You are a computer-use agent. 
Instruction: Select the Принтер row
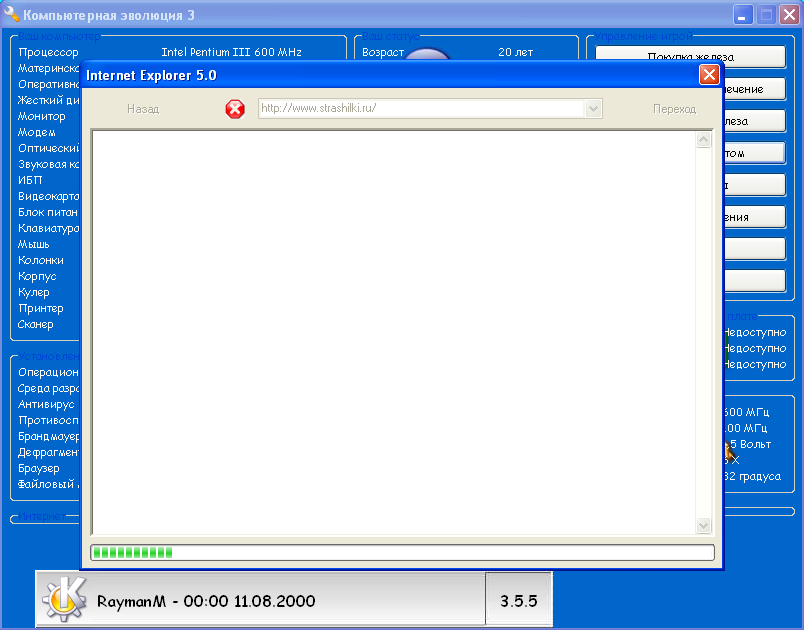(41, 308)
